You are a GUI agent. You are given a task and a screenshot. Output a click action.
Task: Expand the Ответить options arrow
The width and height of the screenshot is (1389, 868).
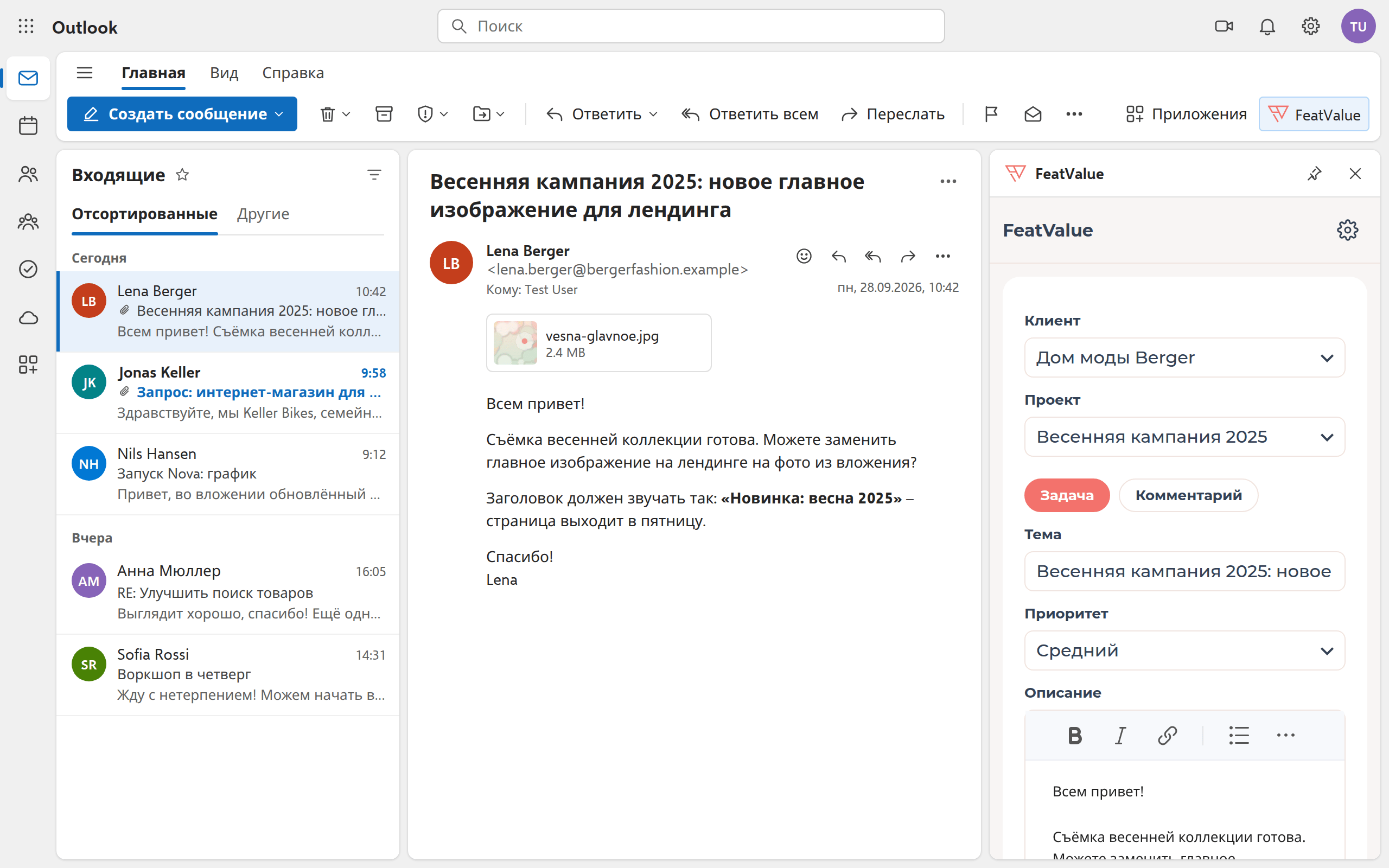(653, 114)
